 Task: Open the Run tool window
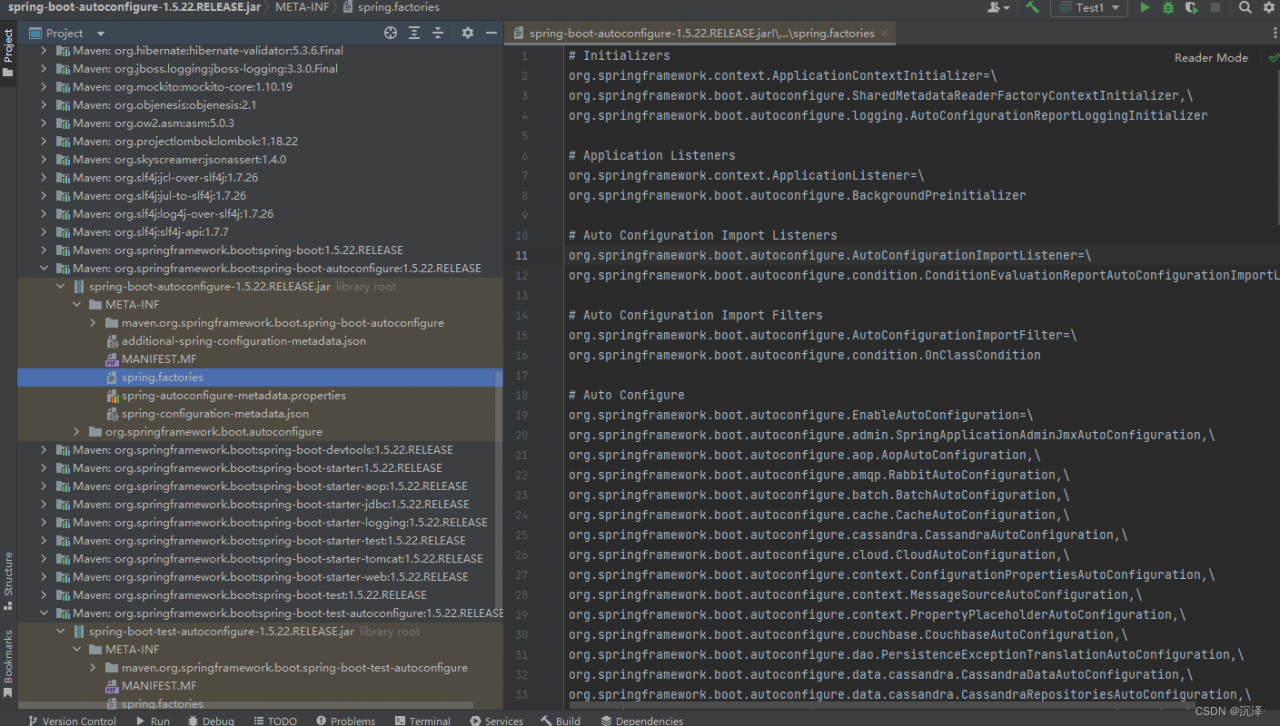point(152,720)
